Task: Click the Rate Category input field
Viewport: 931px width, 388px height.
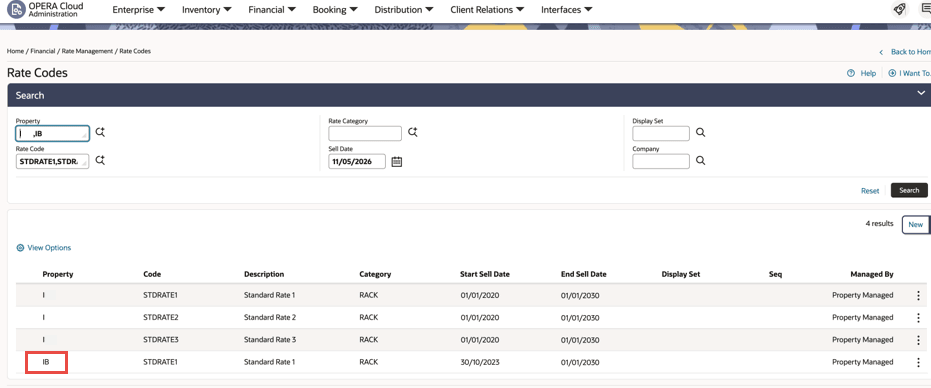Action: pos(365,134)
